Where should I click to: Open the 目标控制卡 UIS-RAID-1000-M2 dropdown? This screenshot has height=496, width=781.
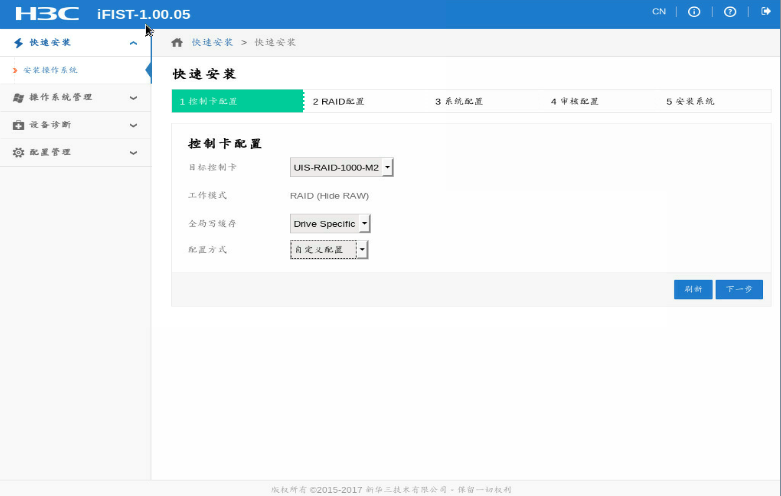(x=341, y=167)
